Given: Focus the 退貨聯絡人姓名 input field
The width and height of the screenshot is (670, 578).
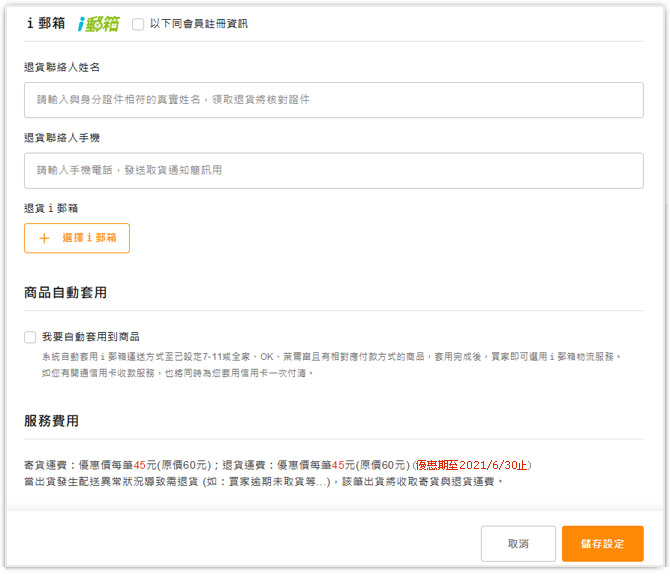Looking at the screenshot, I should click(x=333, y=100).
